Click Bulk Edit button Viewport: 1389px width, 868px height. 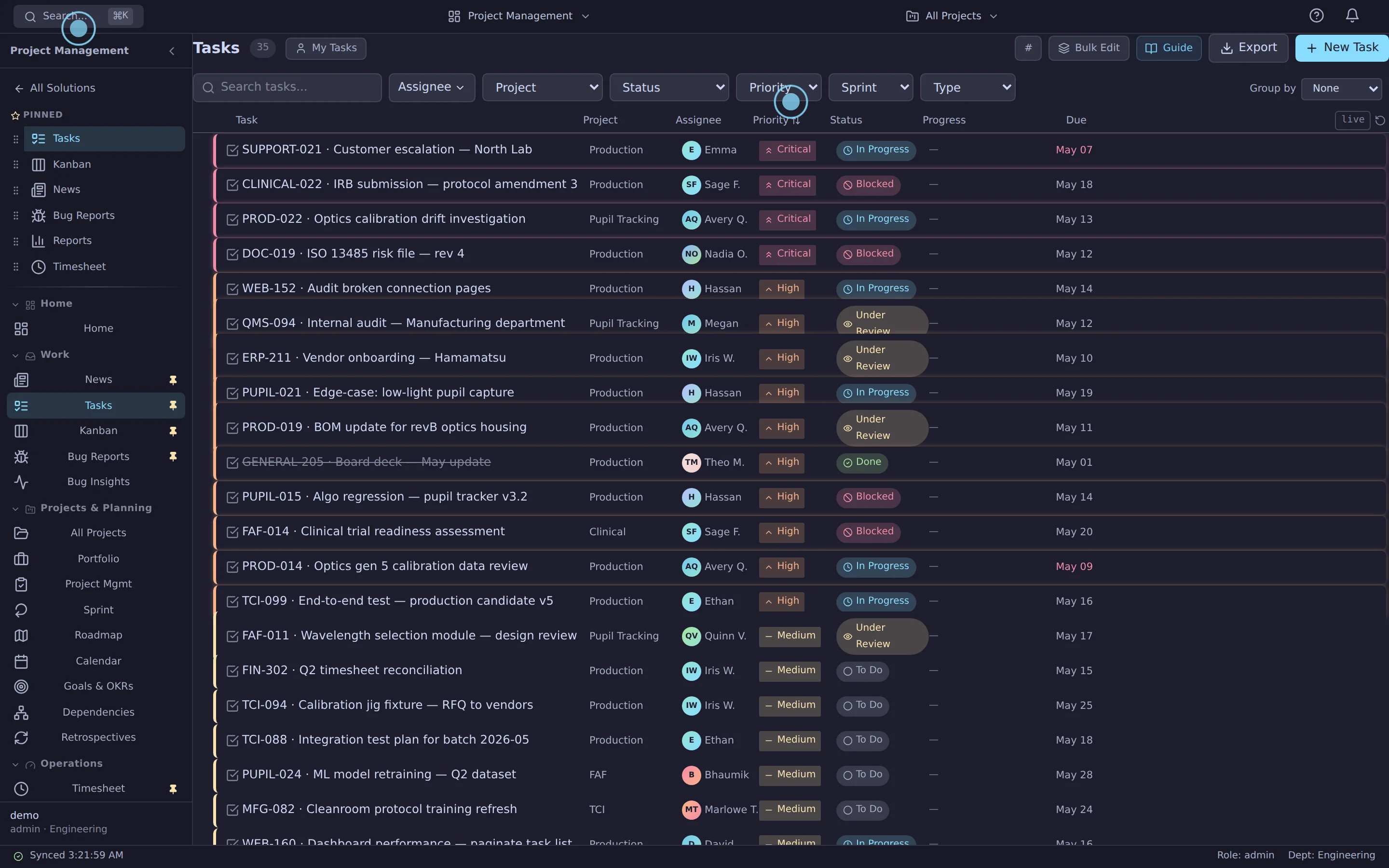1088,48
